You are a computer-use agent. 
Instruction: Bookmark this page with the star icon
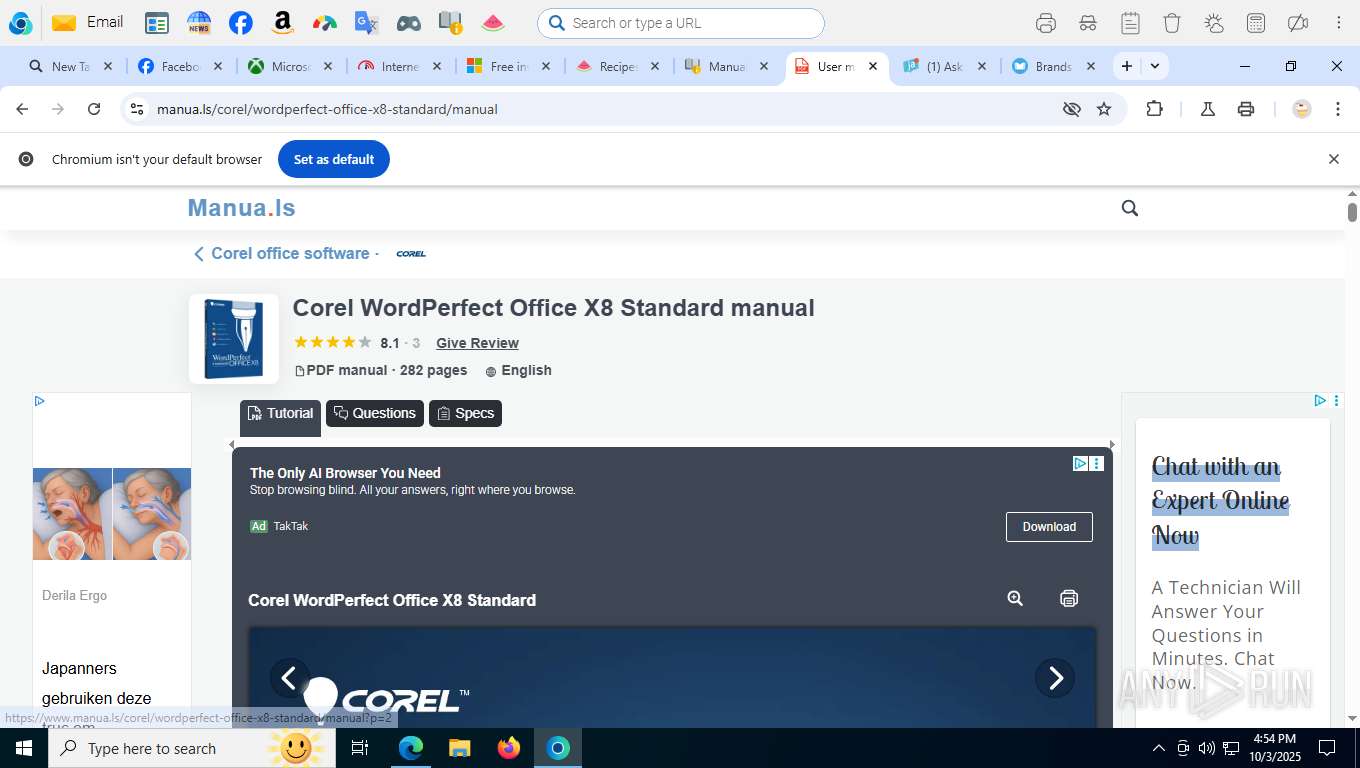(1104, 109)
